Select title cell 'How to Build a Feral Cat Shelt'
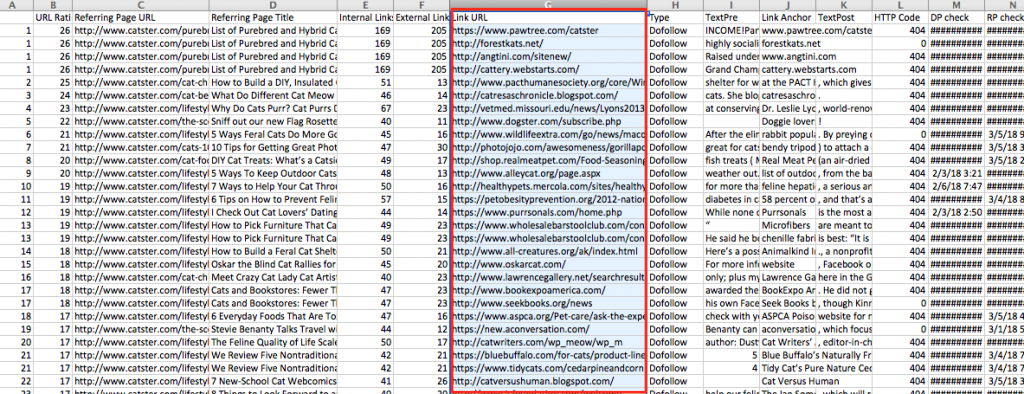1024x394 pixels. [x=274, y=252]
